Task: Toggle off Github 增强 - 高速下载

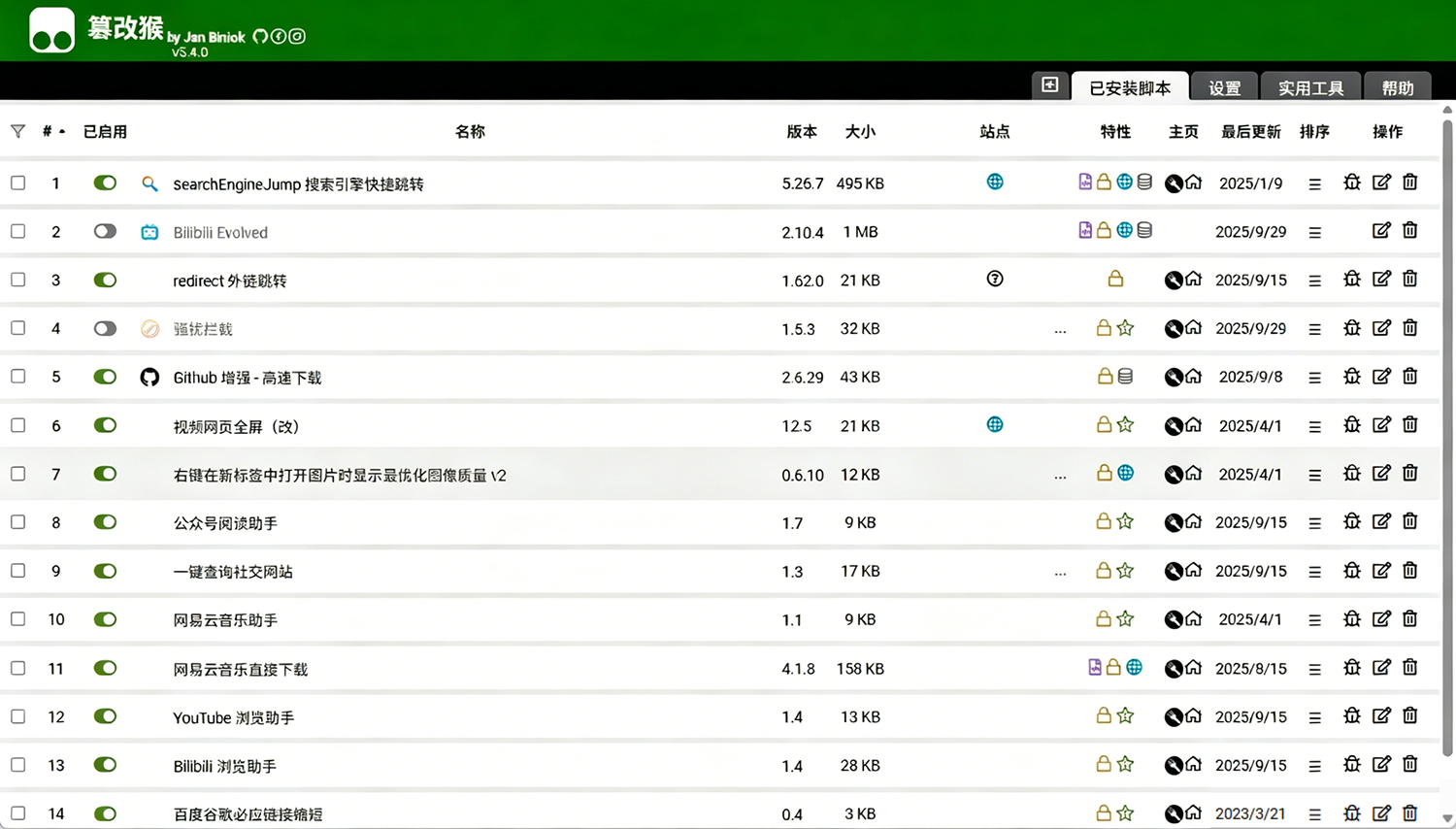Action: click(105, 377)
